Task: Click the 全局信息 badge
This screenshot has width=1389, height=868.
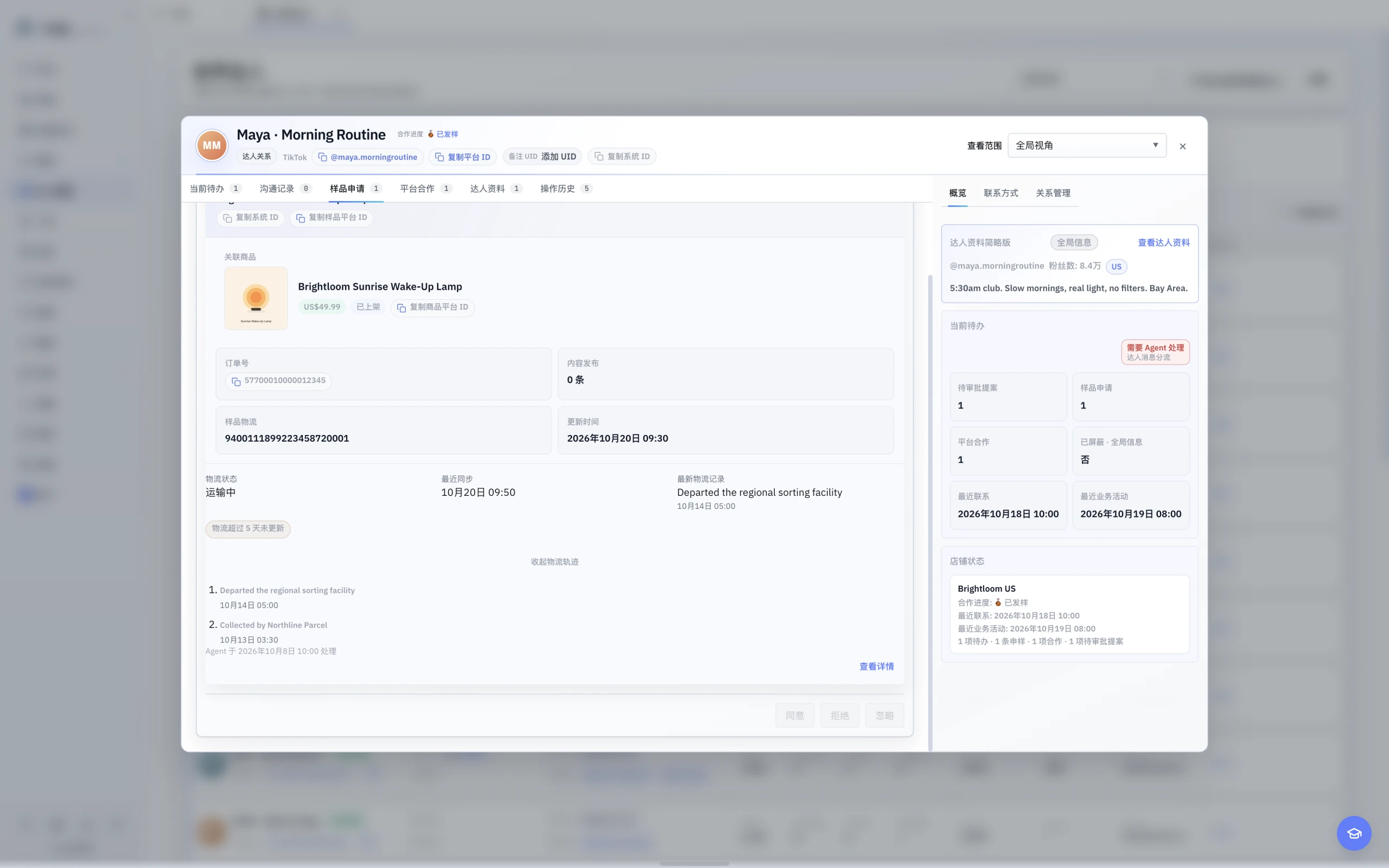Action: tap(1074, 242)
